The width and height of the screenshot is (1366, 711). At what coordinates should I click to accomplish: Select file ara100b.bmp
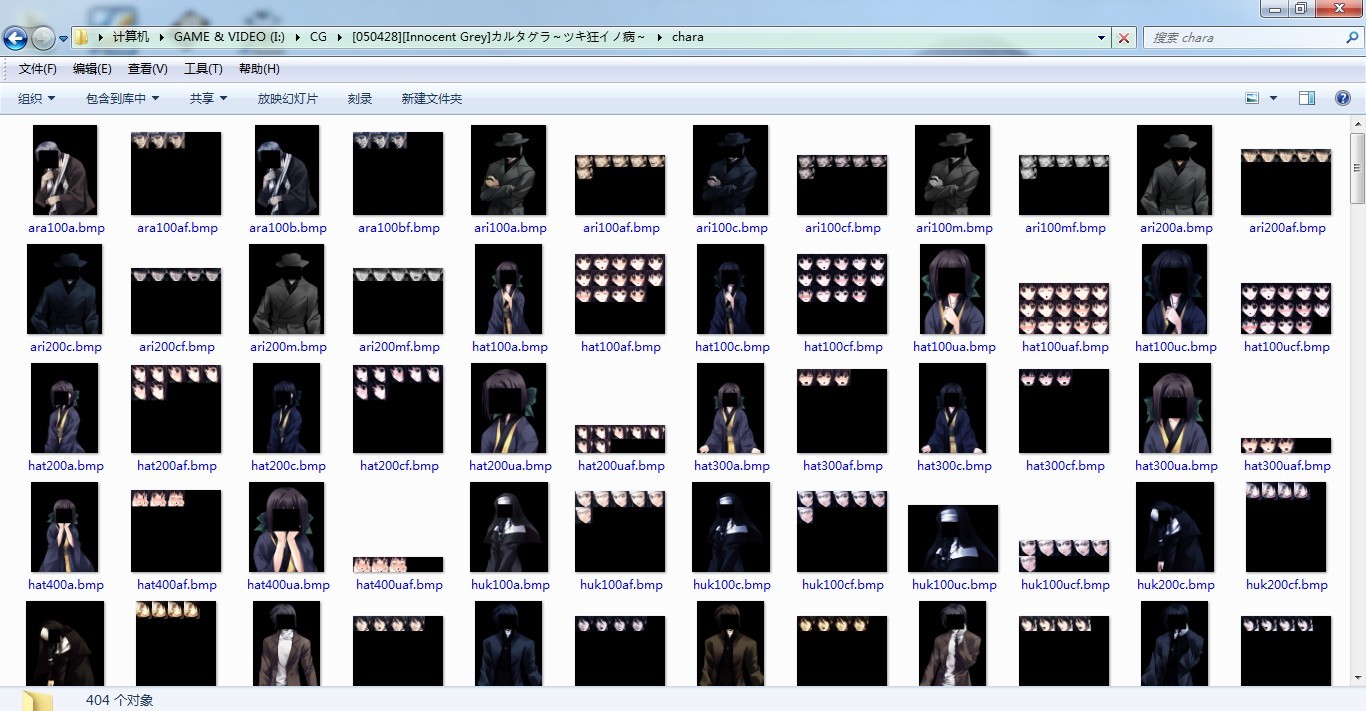(287, 170)
